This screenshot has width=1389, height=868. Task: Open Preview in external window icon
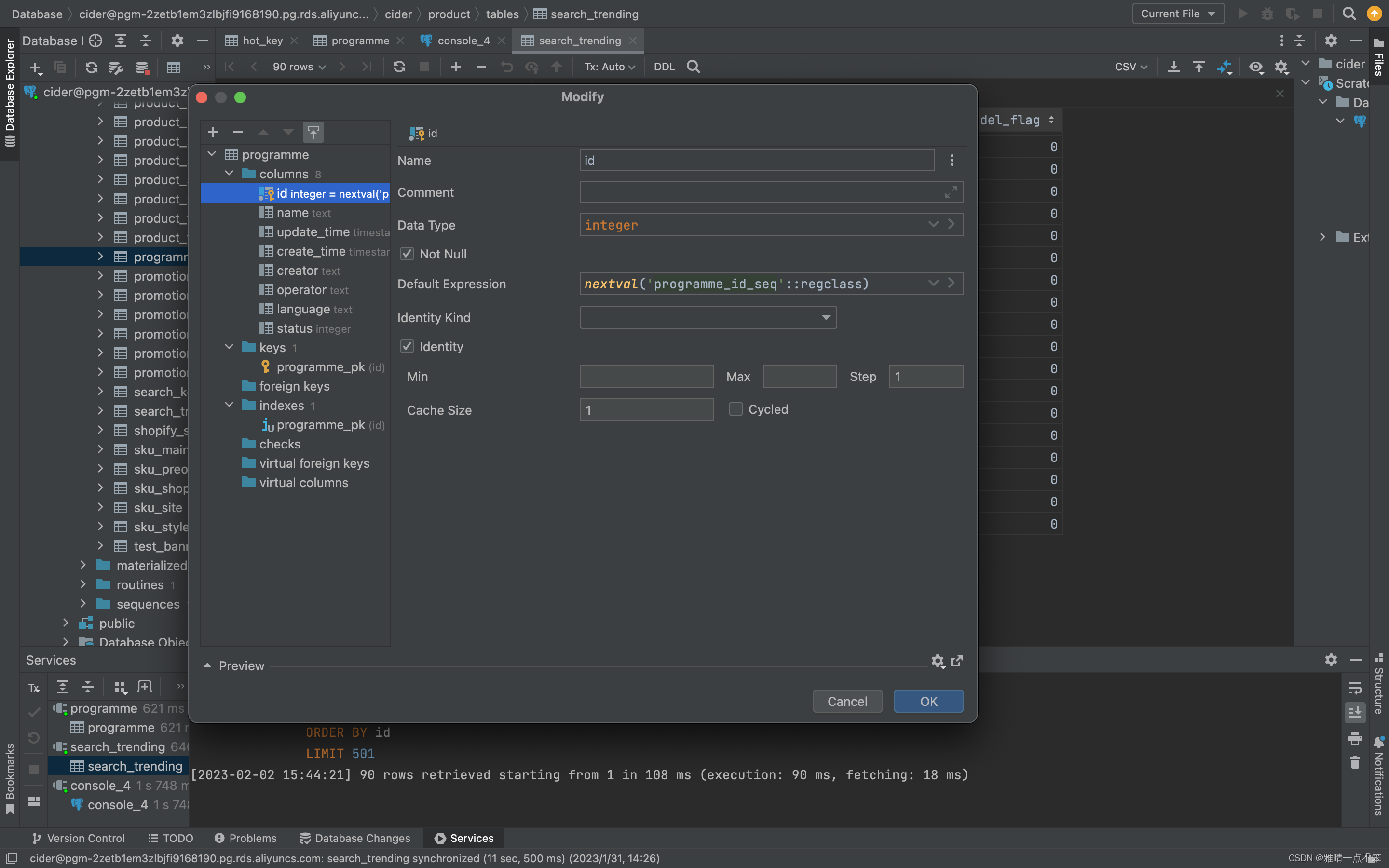click(957, 661)
